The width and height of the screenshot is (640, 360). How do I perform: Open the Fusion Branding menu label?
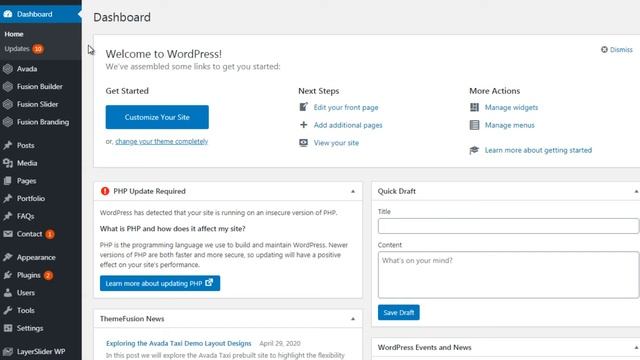click(x=43, y=122)
